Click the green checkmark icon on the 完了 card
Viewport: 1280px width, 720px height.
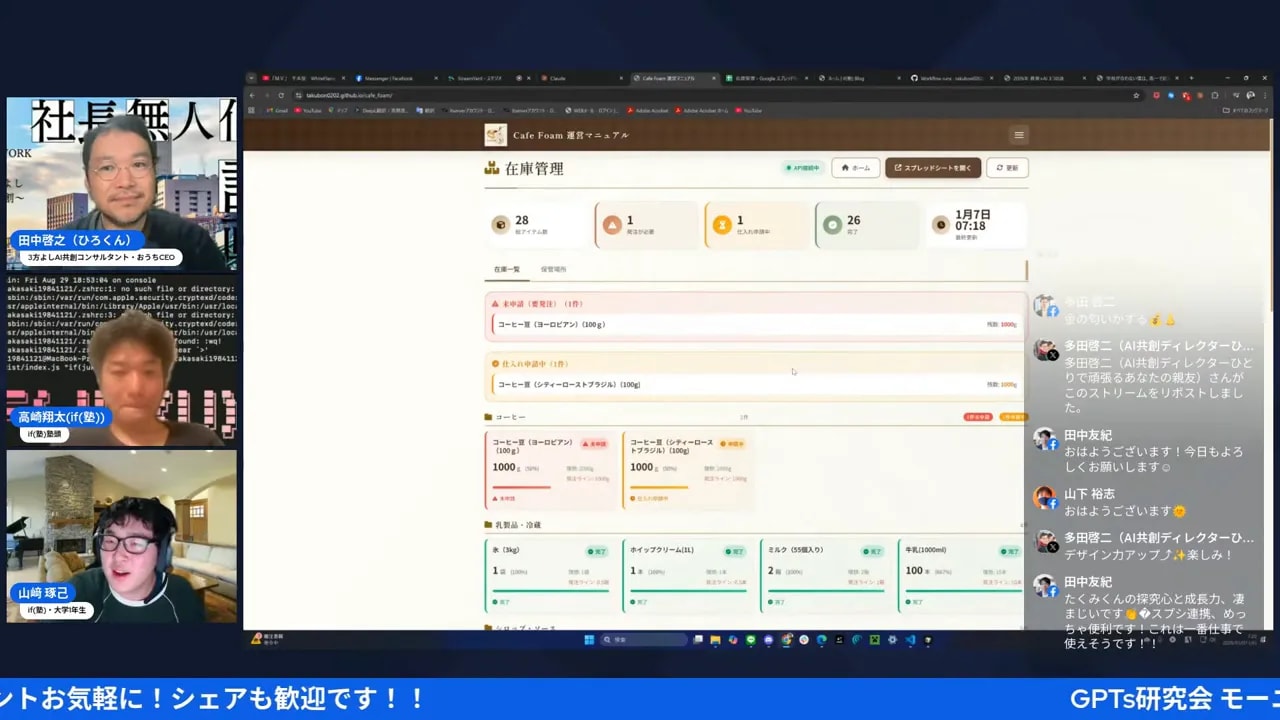(x=833, y=224)
